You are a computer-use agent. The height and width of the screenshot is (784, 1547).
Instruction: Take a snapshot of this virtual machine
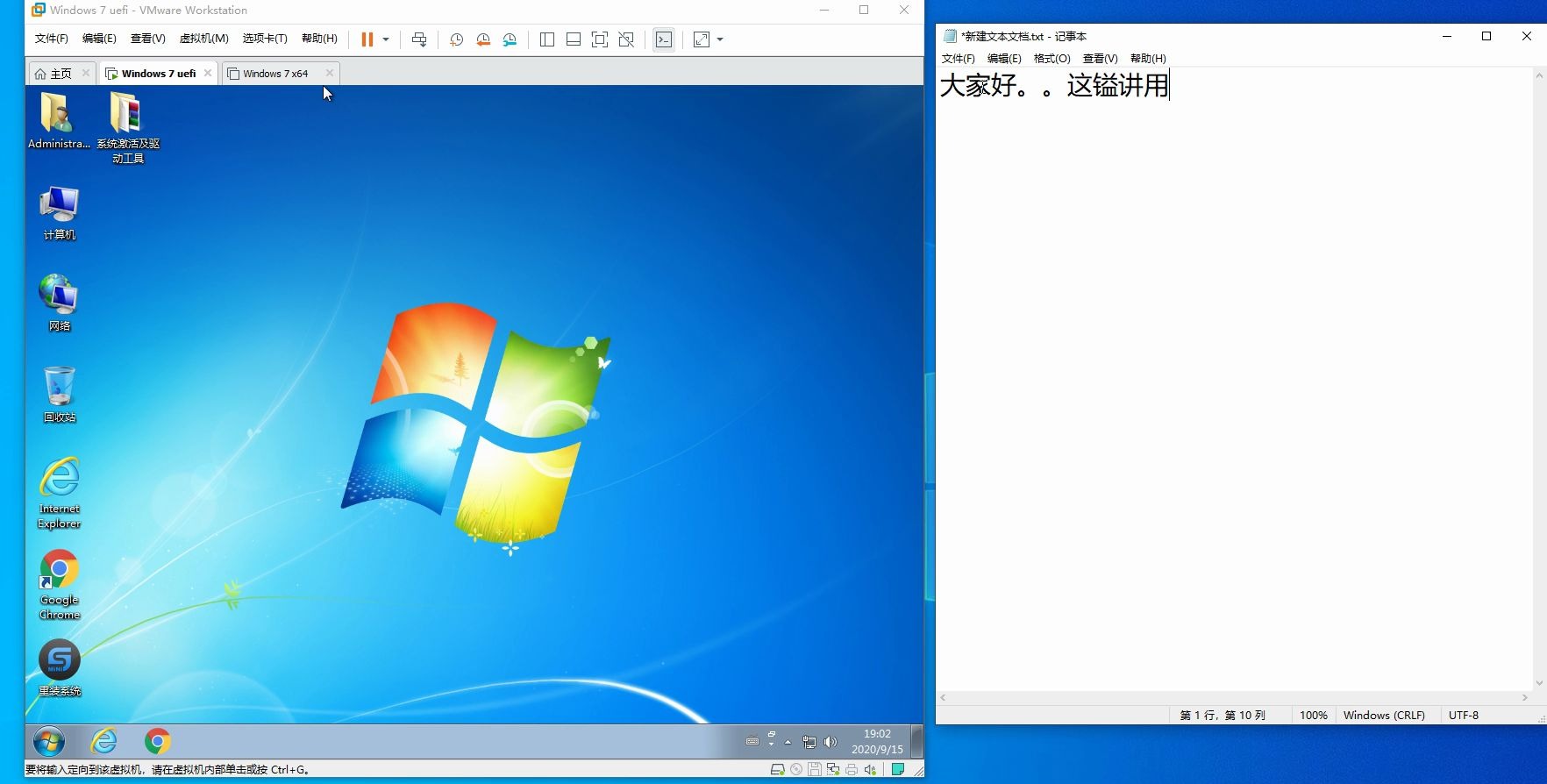click(x=456, y=39)
